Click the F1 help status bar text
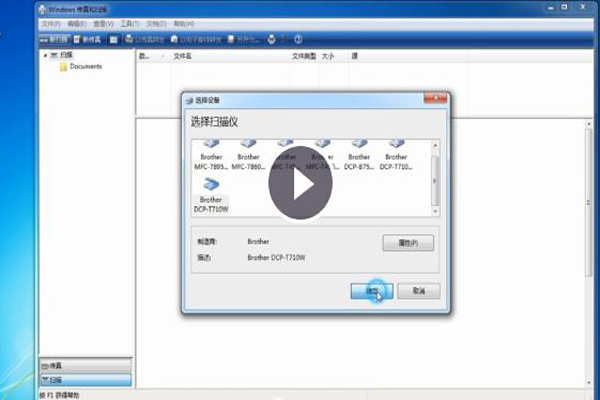This screenshot has width=600, height=400. 59,395
